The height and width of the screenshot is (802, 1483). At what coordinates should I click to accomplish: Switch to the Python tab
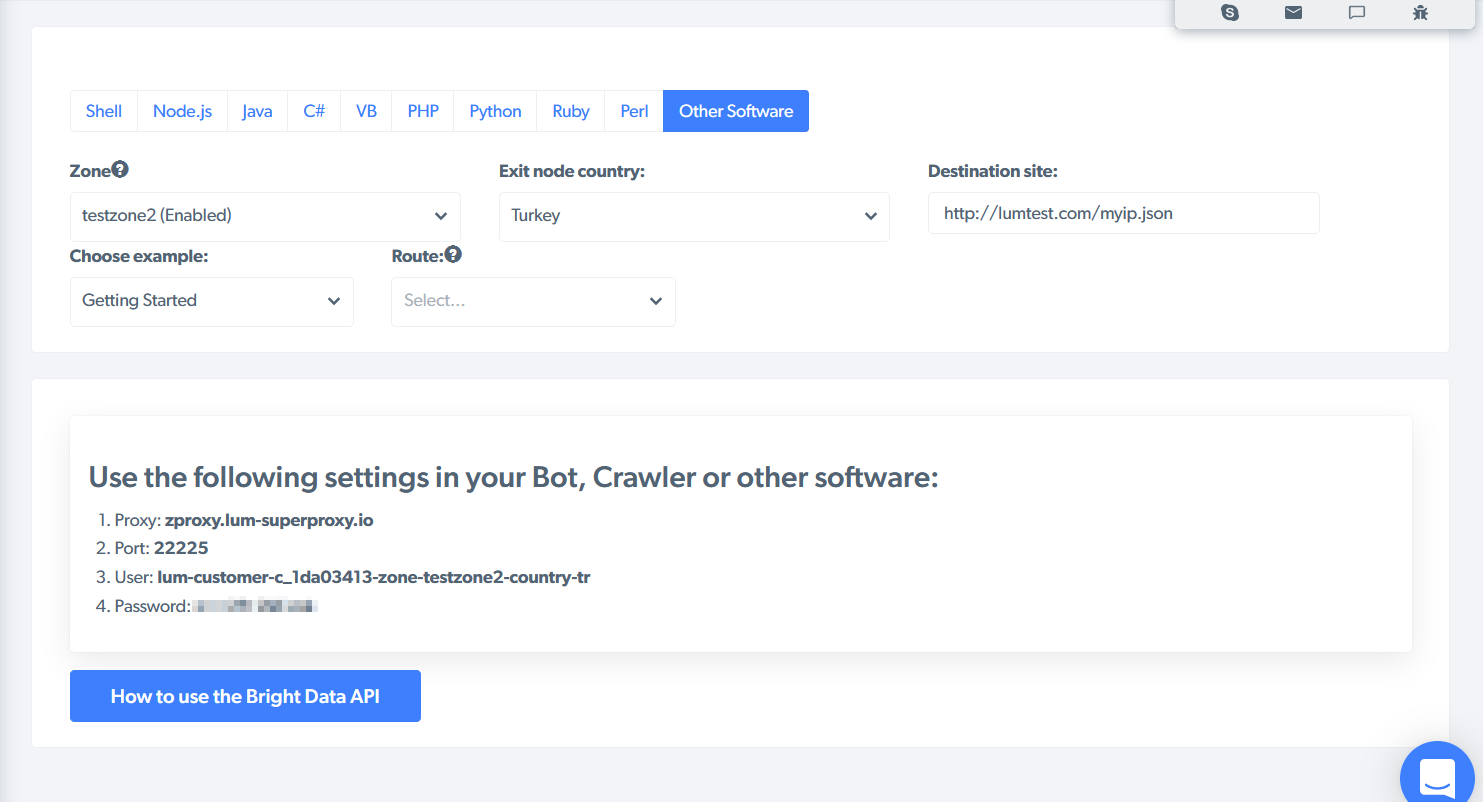pyautogui.click(x=495, y=111)
